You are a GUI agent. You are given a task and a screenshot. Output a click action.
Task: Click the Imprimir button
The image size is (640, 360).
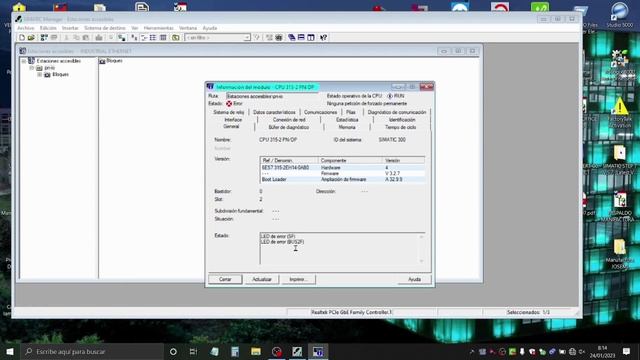(x=299, y=280)
